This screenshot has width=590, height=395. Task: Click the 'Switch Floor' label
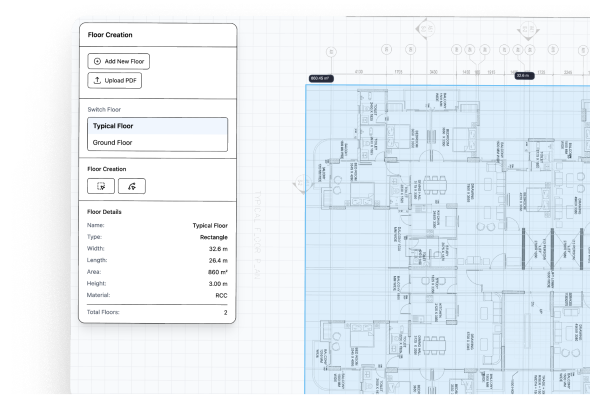[x=104, y=109]
